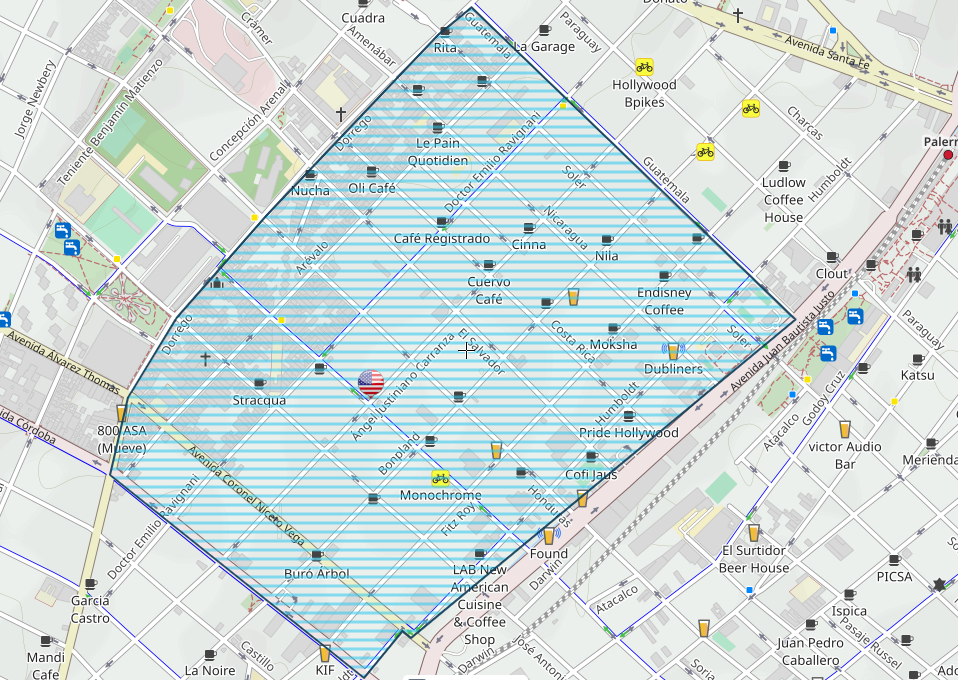Image resolution: width=958 pixels, height=680 pixels.
Task: Select the Ángel Justiniano Carranza label
Action: pyautogui.click(x=403, y=386)
